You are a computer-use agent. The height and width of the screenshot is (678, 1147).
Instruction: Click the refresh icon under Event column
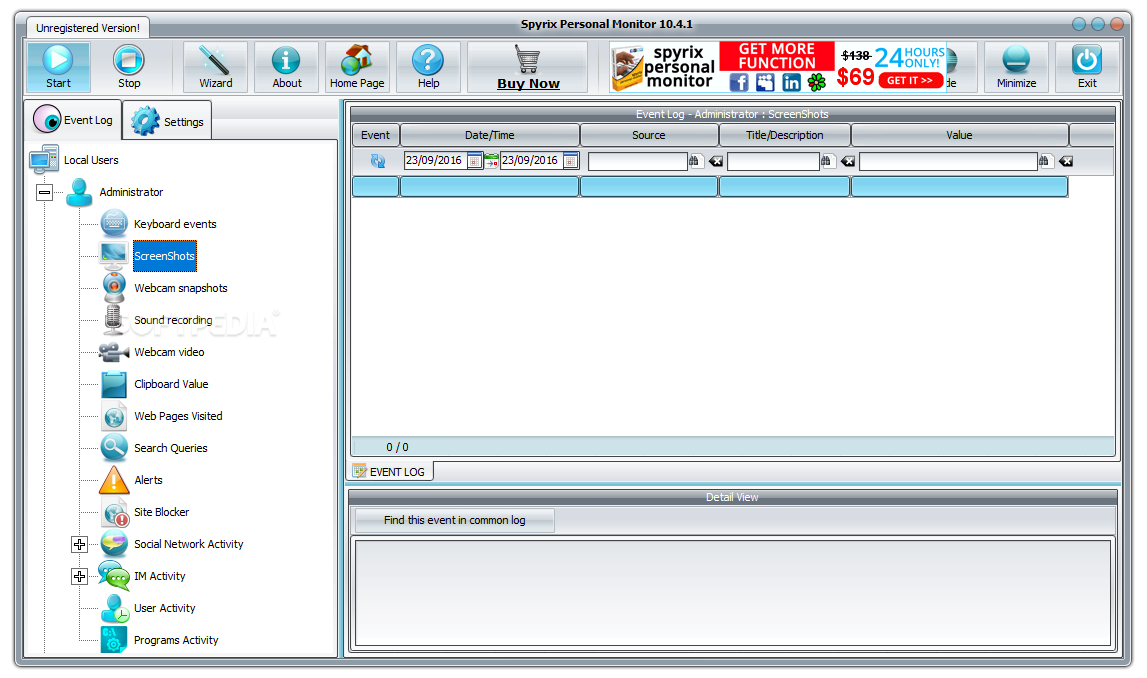click(377, 161)
